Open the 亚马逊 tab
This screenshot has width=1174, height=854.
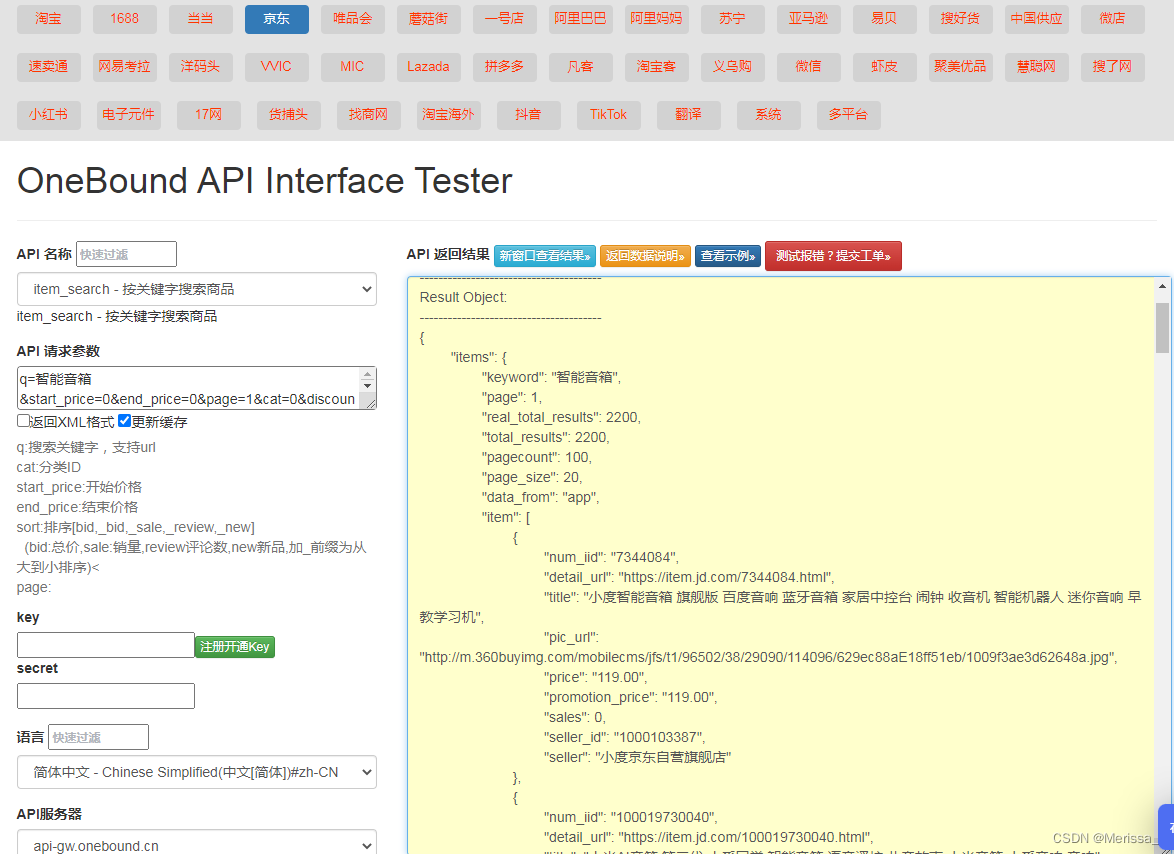click(x=809, y=19)
